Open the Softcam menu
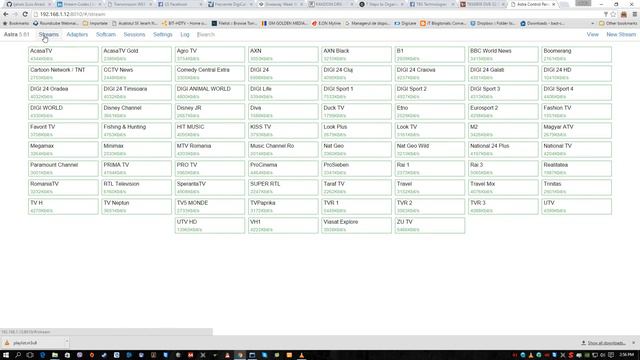This screenshot has width=640, height=360. [x=106, y=34]
